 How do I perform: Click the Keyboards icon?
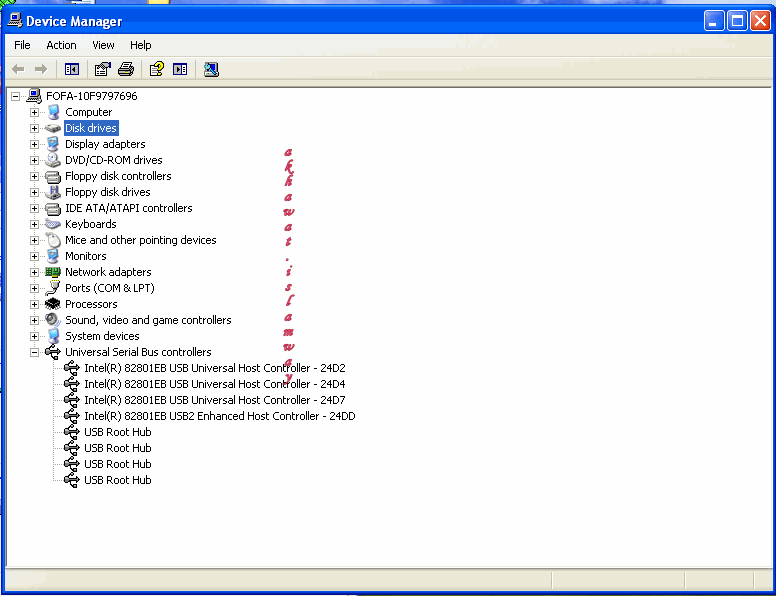pos(53,224)
